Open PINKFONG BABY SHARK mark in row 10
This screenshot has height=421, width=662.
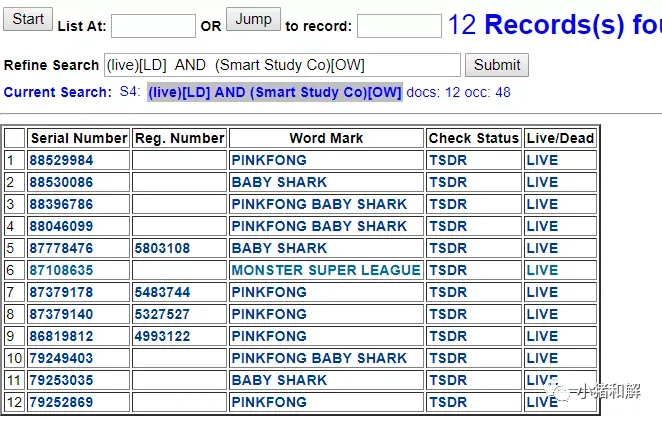coord(320,358)
